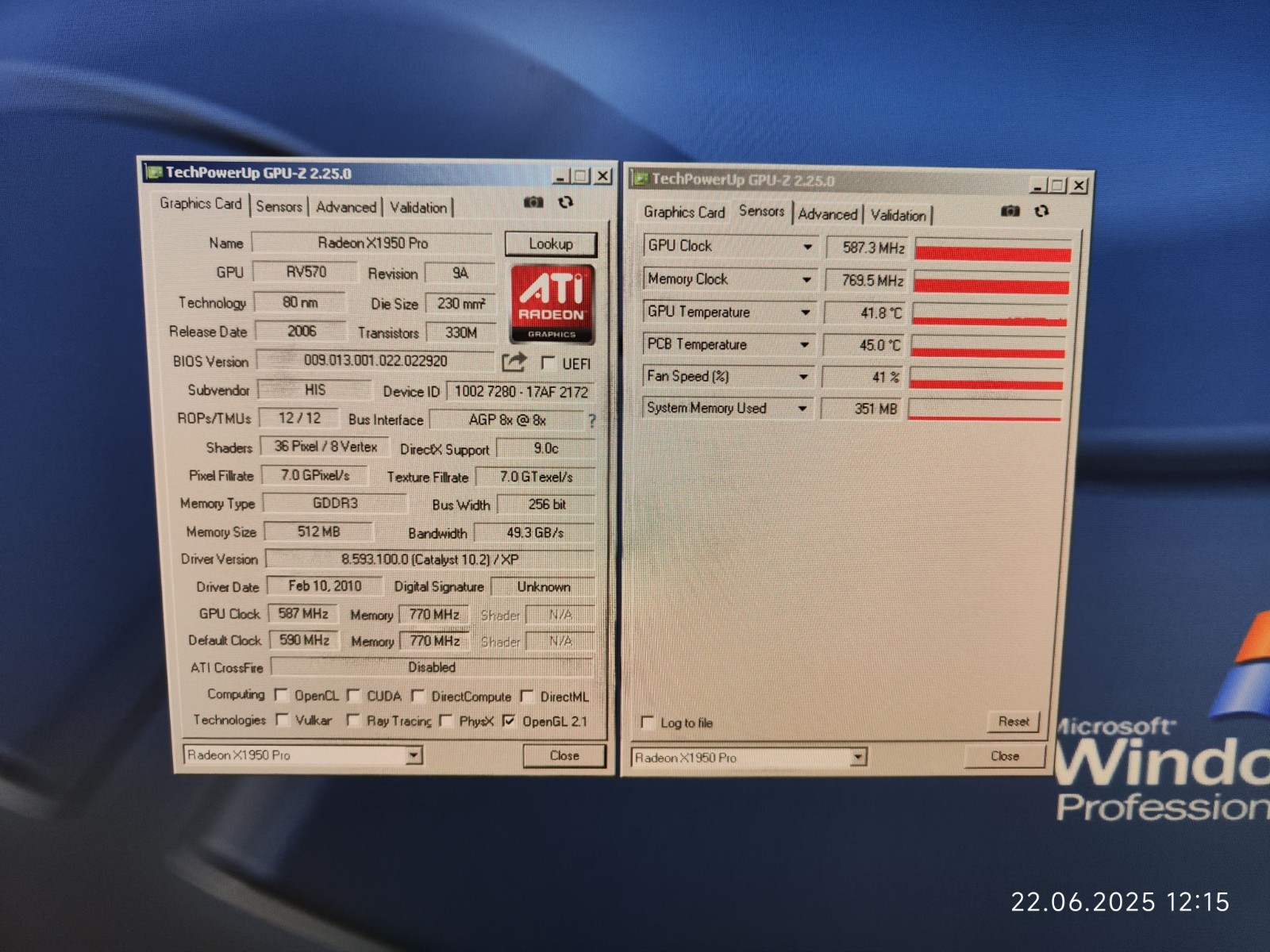
Task: Click the BIOS export share icon
Action: 514,363
